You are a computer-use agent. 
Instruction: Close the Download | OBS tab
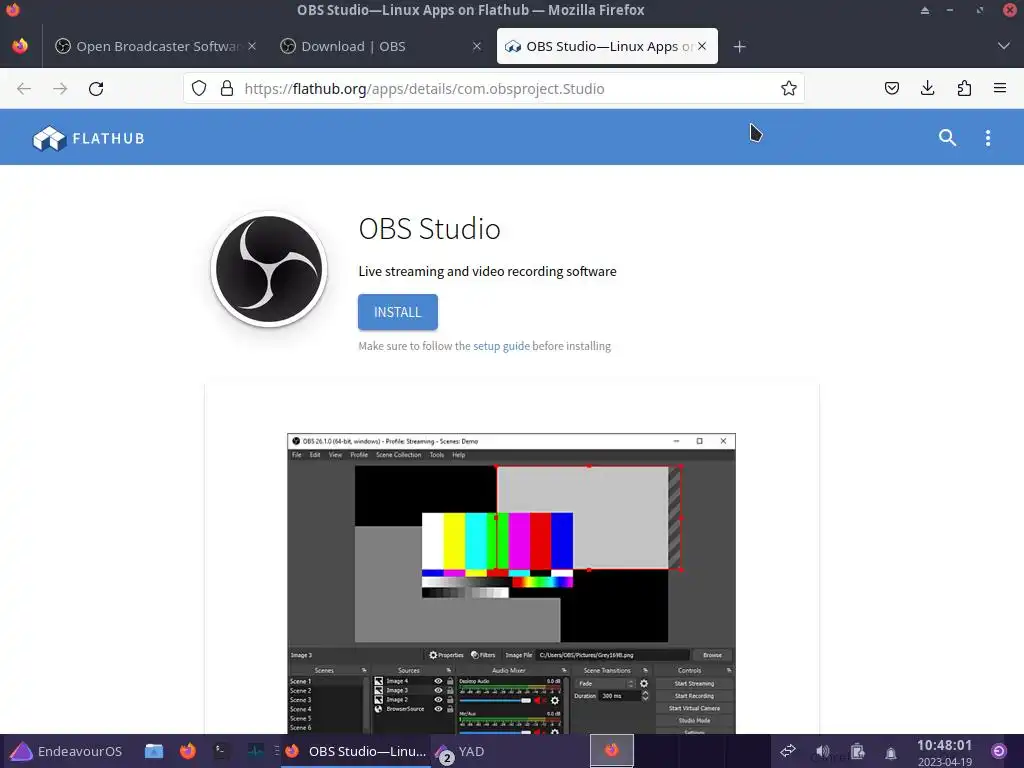(477, 46)
